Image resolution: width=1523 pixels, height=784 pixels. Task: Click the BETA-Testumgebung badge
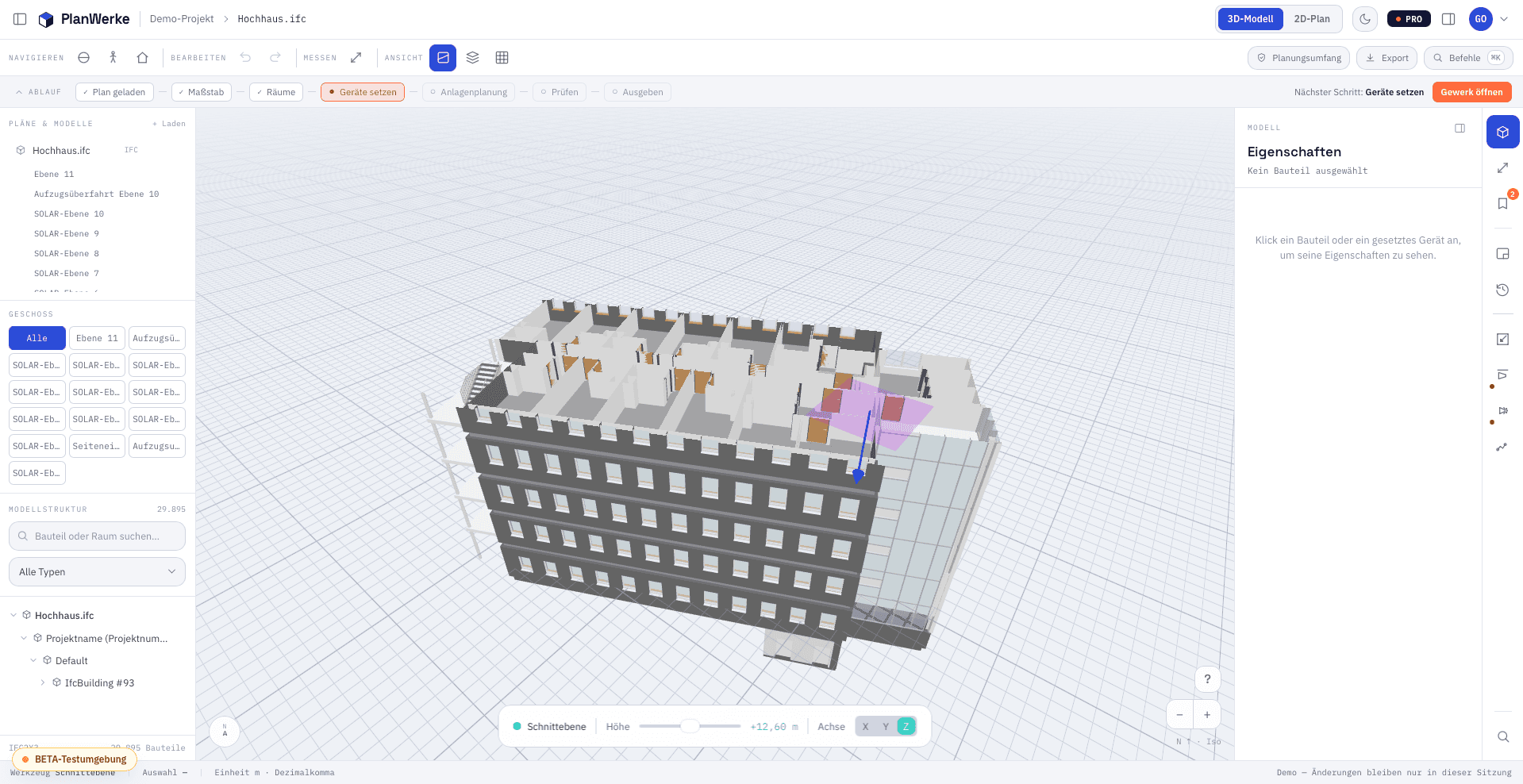coord(75,759)
